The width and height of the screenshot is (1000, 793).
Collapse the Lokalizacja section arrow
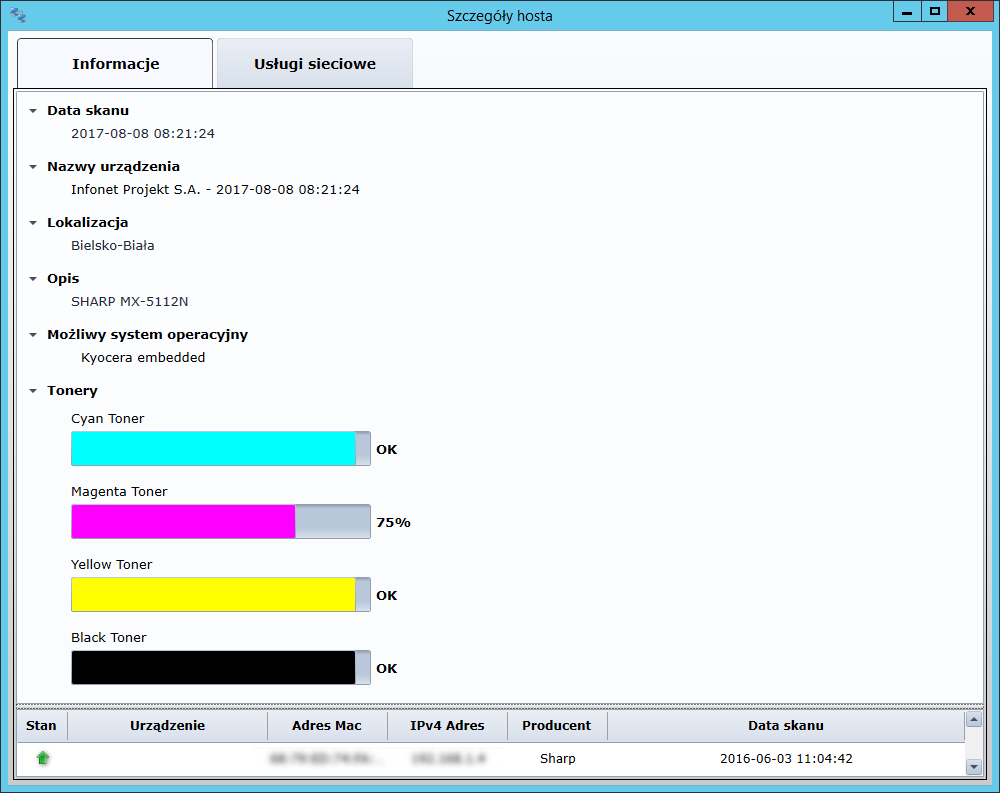(x=33, y=223)
